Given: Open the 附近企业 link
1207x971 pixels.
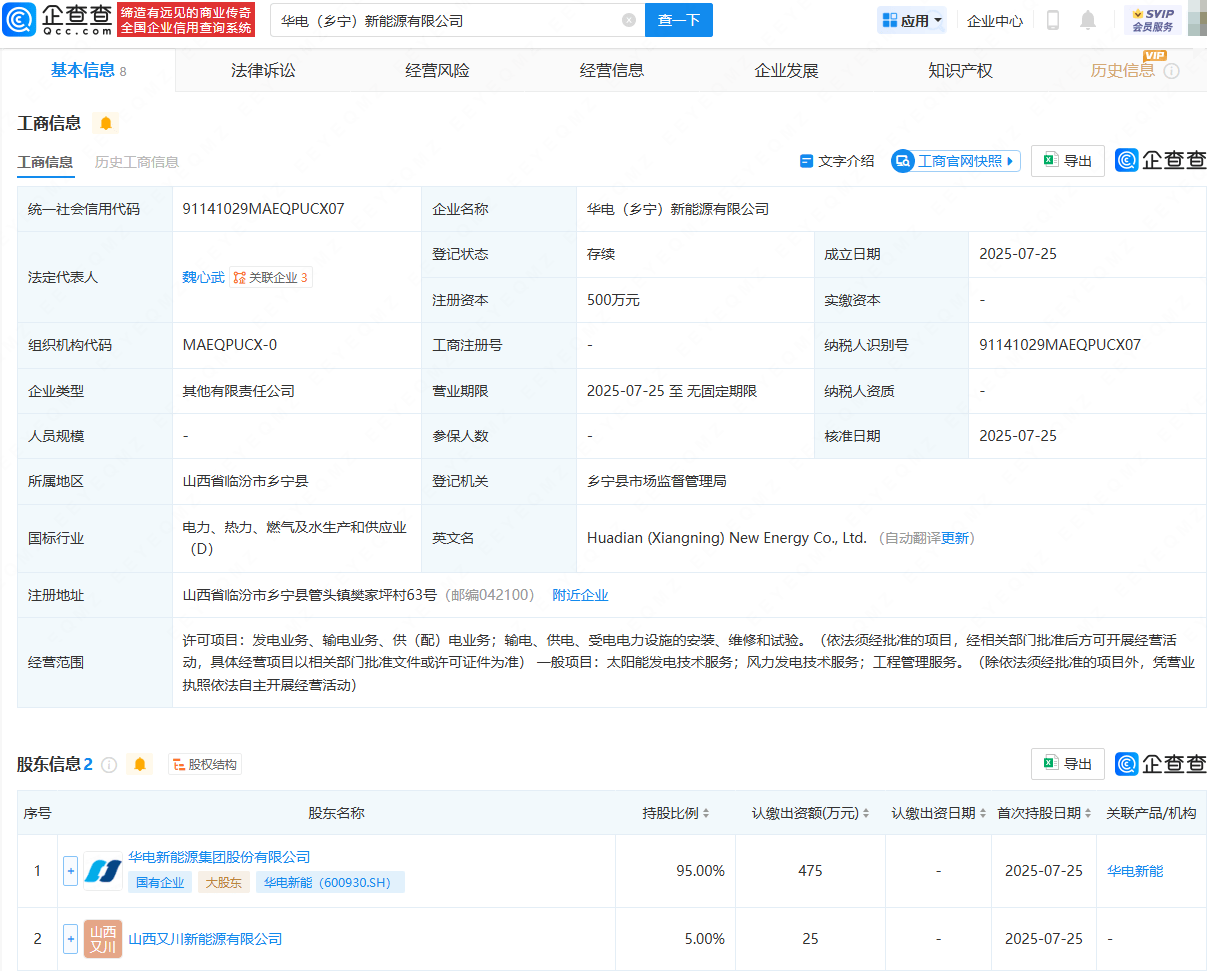Looking at the screenshot, I should pyautogui.click(x=580, y=594).
